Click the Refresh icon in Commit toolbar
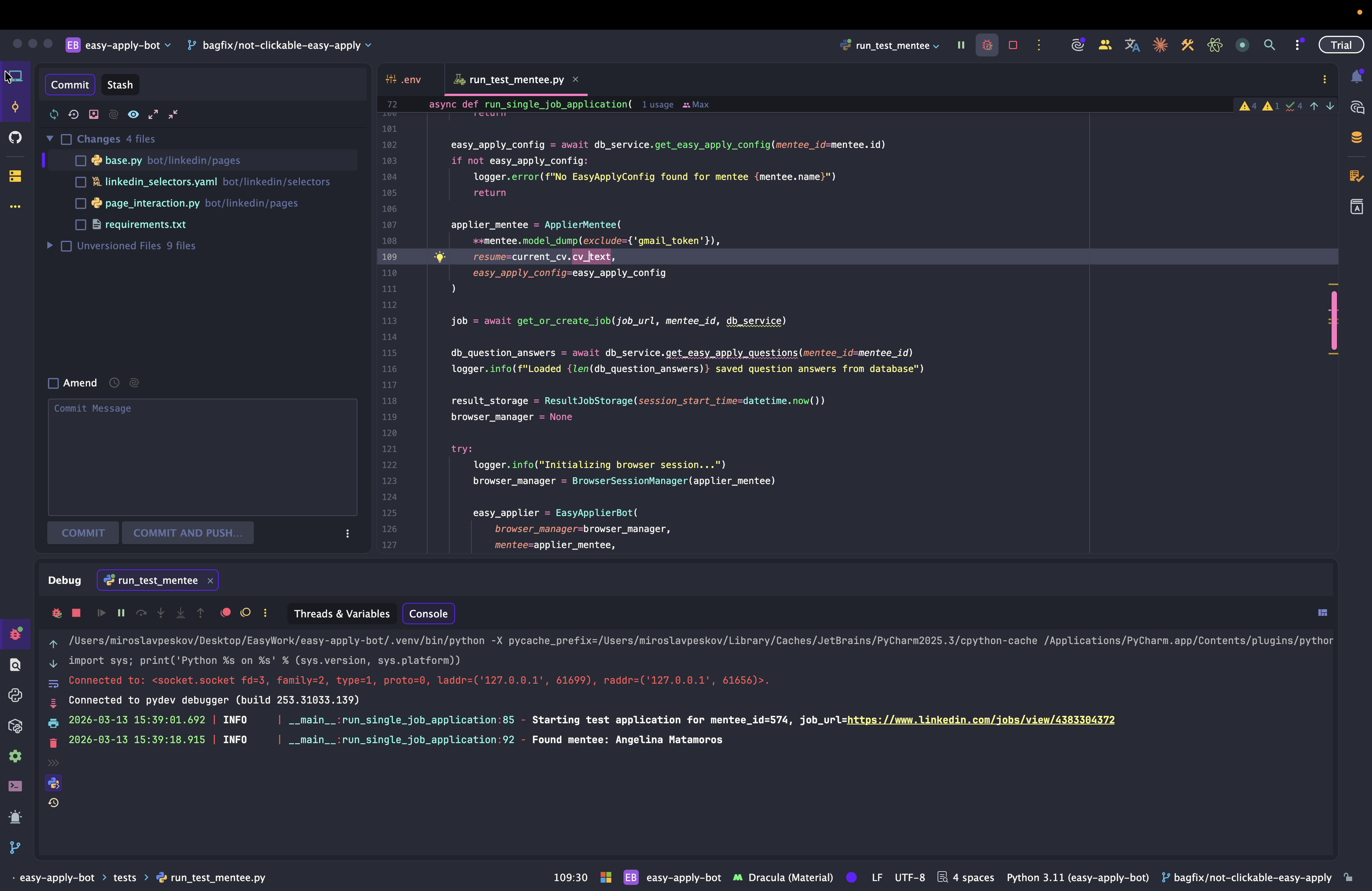The width and height of the screenshot is (1372, 891). 54,114
